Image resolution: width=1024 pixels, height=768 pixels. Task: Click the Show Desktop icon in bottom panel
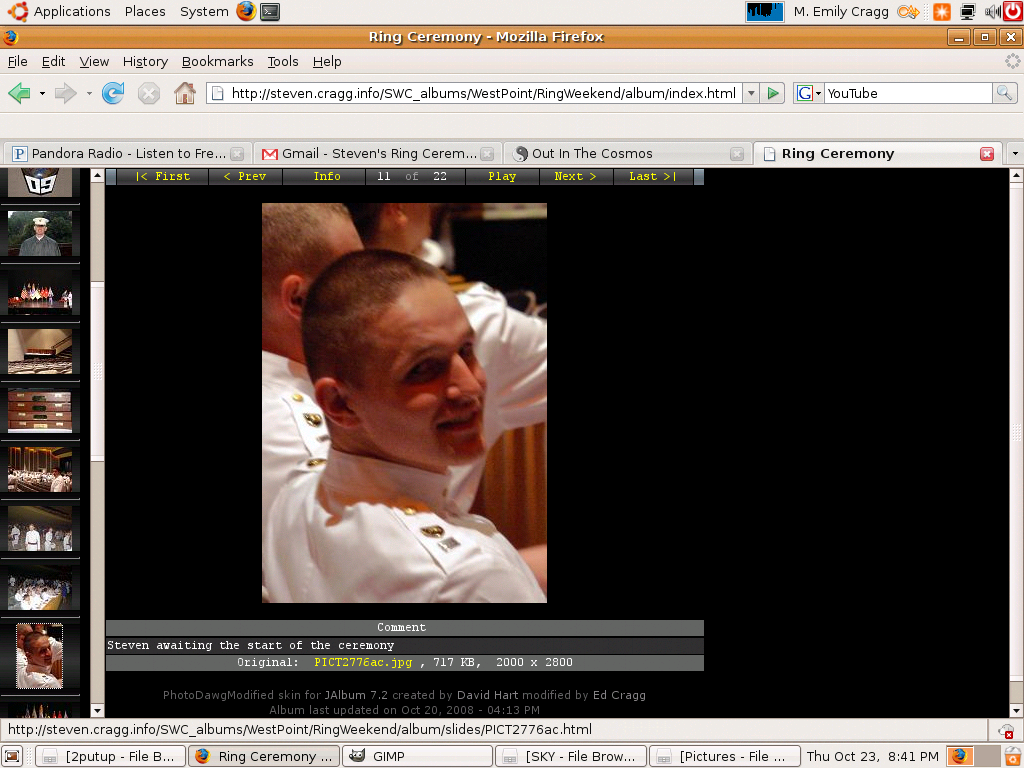[12, 756]
